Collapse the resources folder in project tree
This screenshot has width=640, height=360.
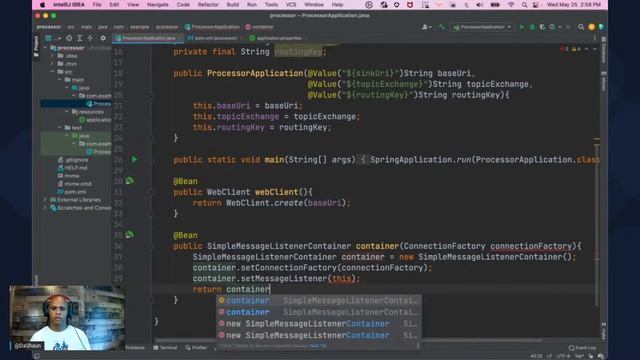pos(67,111)
